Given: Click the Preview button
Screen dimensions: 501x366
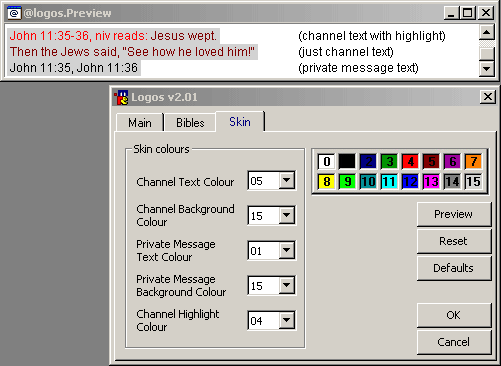Looking at the screenshot, I should 454,214.
